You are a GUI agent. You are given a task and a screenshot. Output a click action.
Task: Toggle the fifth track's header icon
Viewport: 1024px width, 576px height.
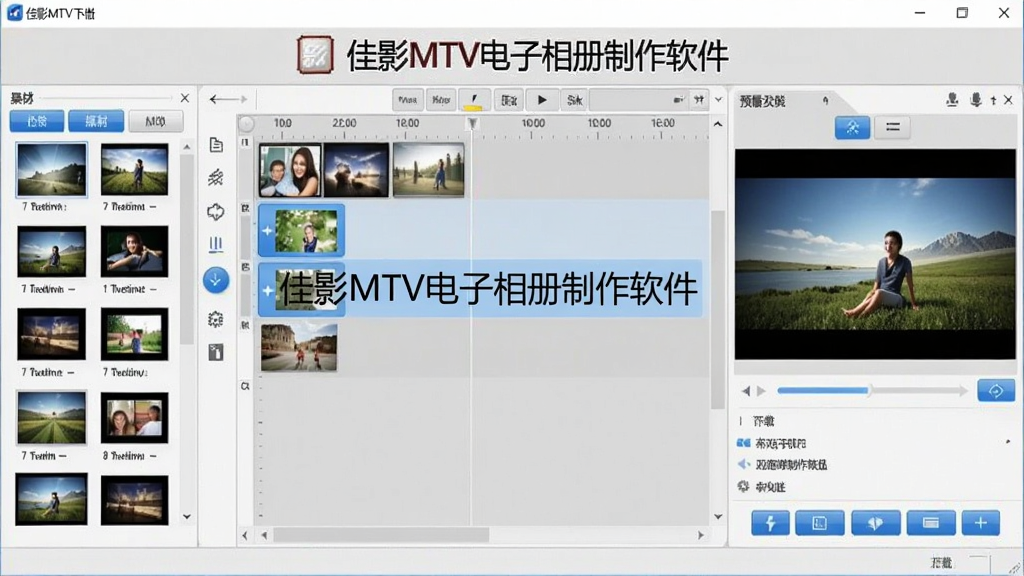pyautogui.click(x=246, y=387)
